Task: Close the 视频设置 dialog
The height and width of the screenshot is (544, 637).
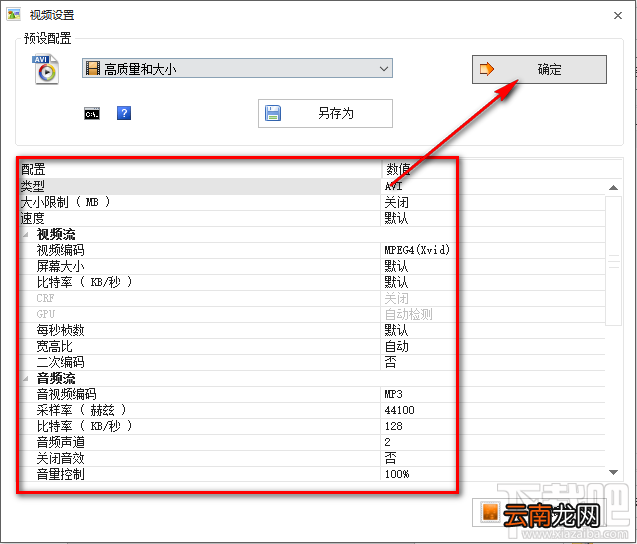Action: tap(618, 15)
